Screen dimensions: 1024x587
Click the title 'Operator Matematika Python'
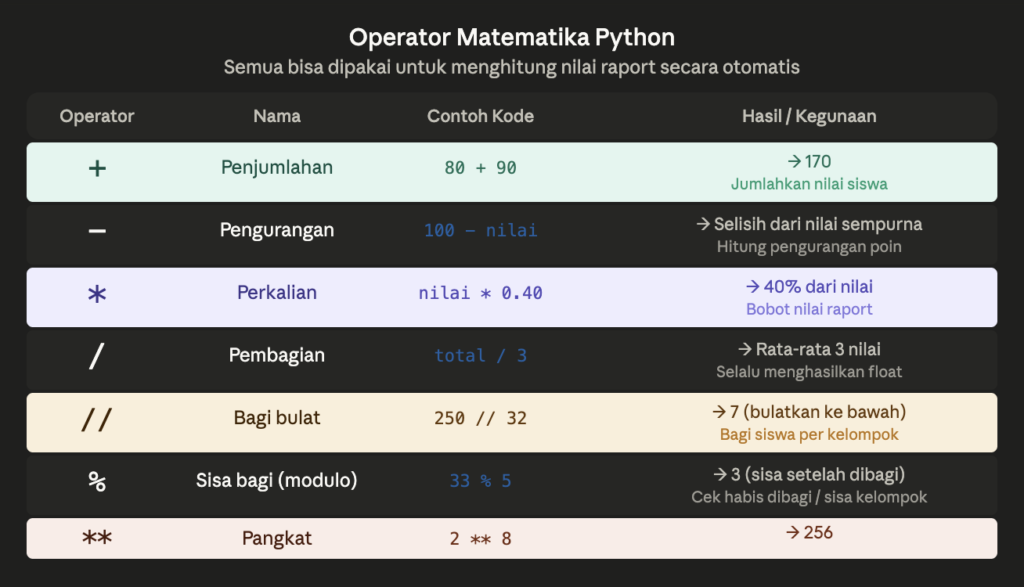pos(511,38)
